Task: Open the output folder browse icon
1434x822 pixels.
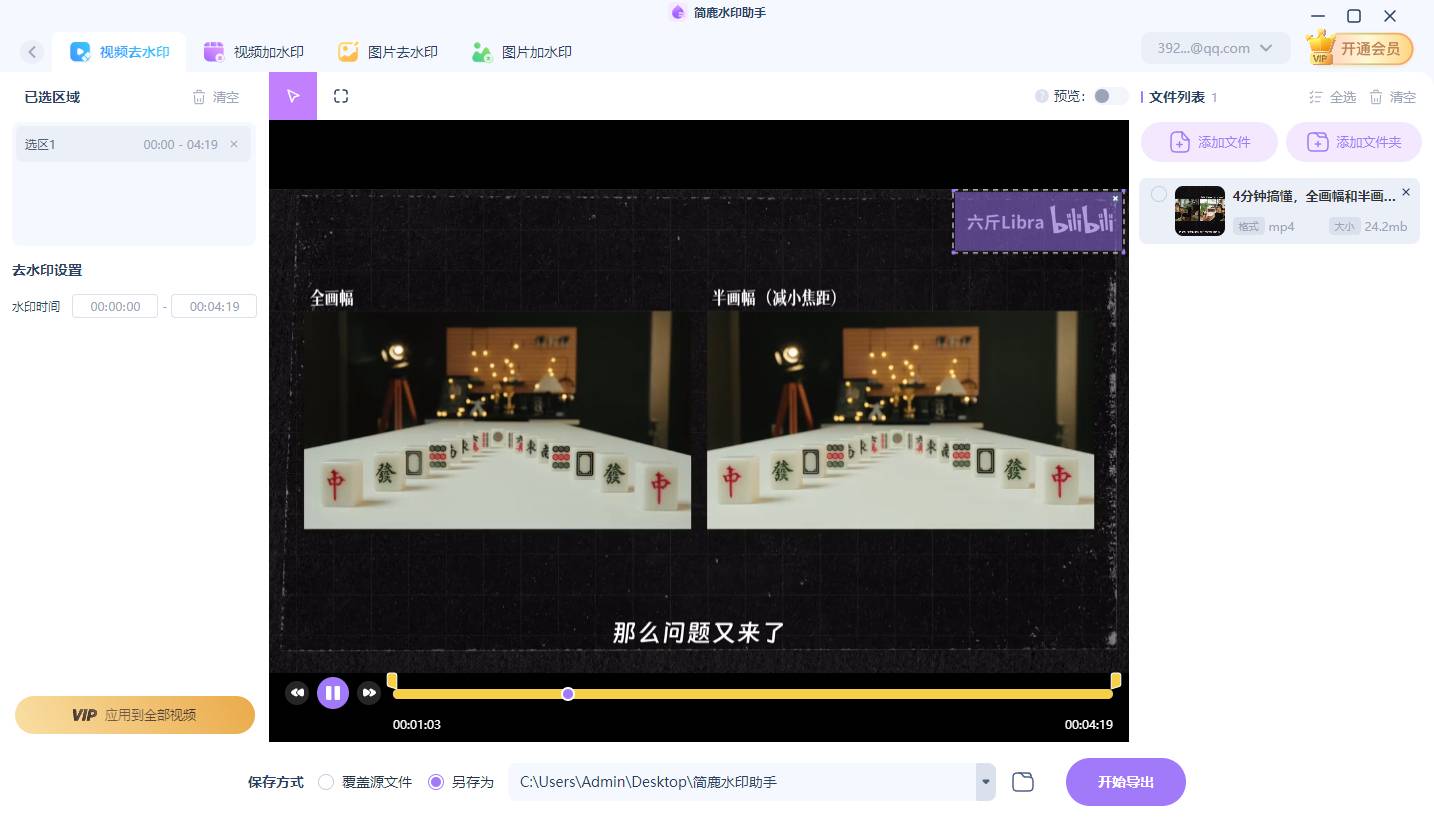Action: pos(1022,782)
